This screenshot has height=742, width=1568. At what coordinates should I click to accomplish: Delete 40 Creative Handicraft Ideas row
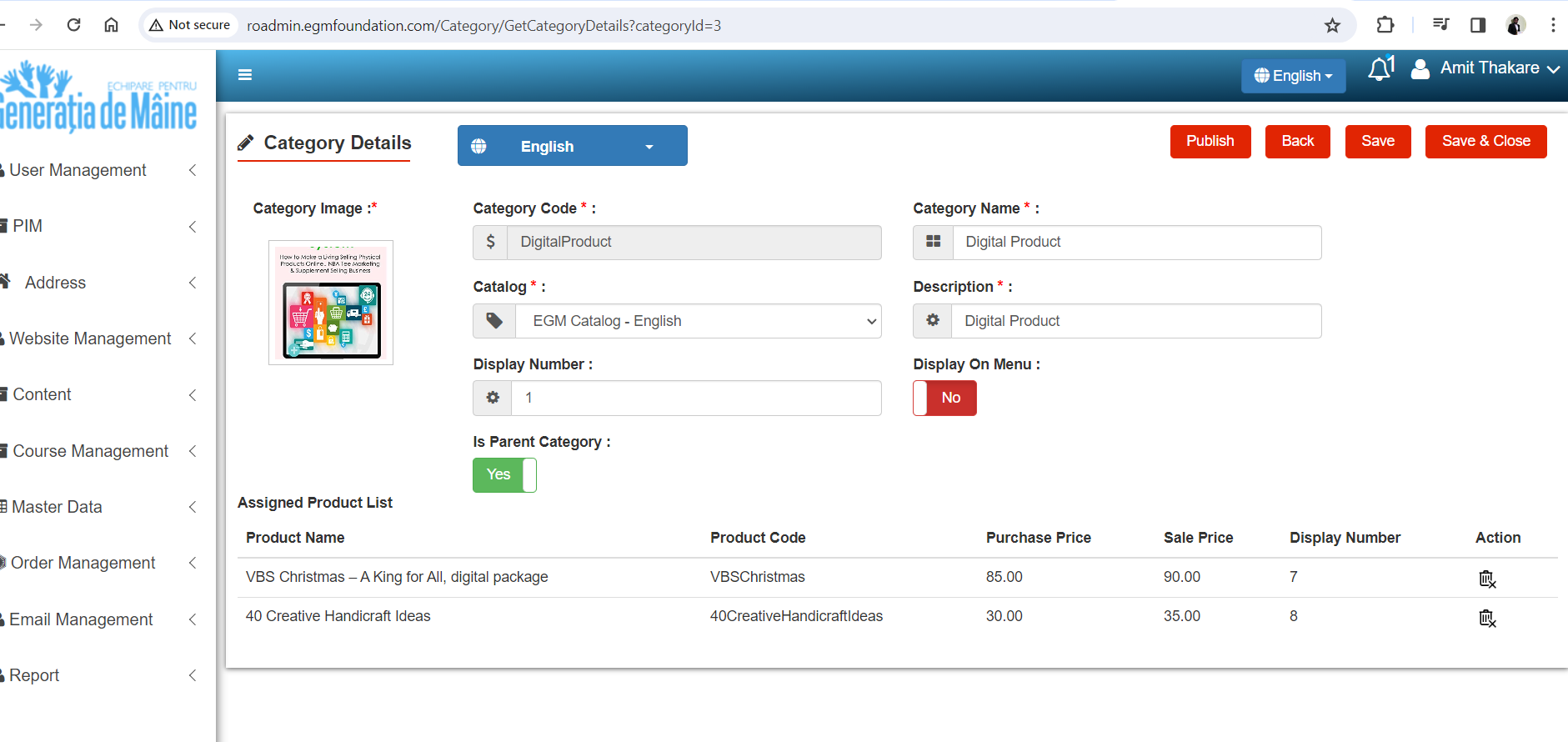(x=1486, y=618)
